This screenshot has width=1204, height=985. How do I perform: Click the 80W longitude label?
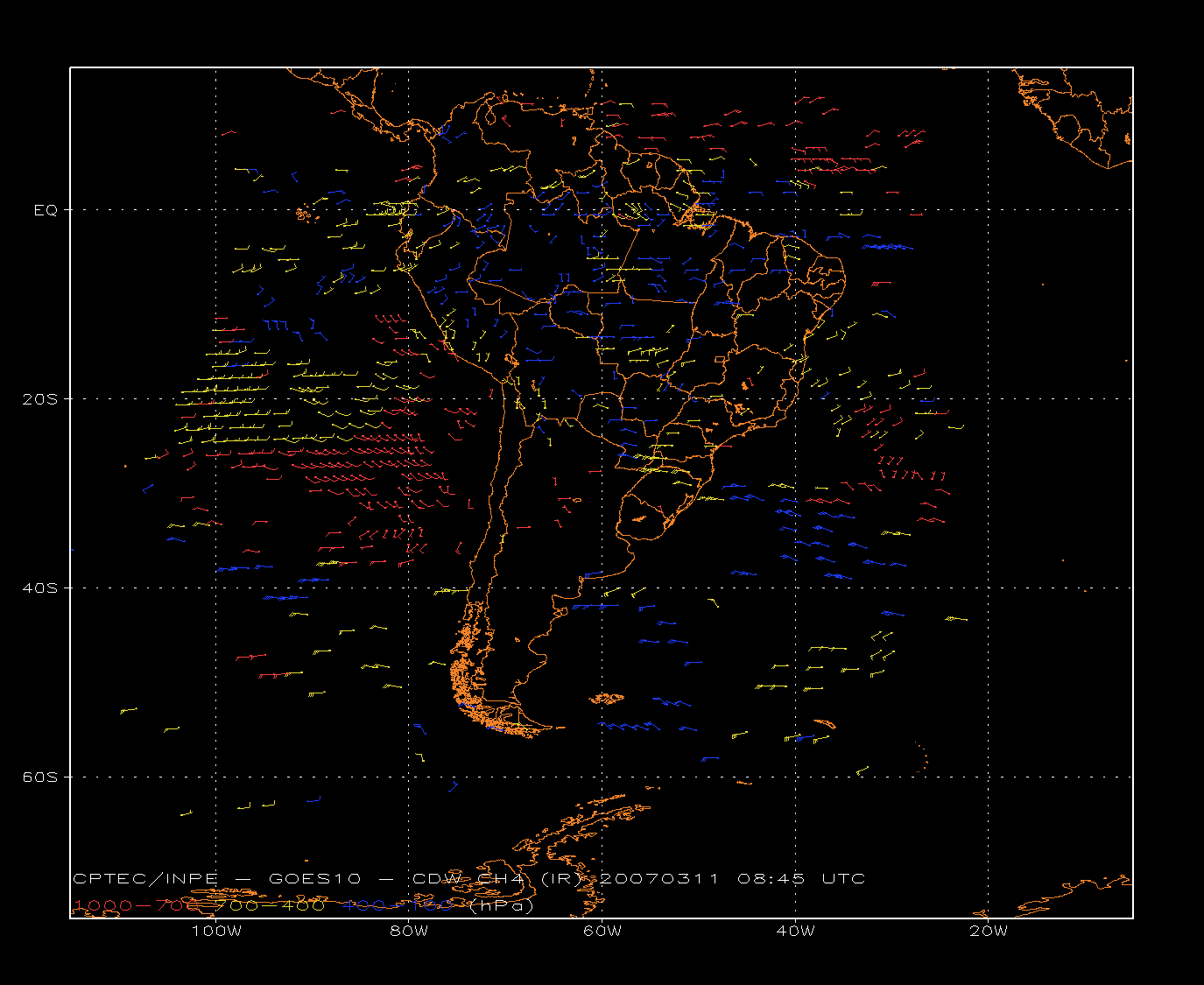[409, 931]
